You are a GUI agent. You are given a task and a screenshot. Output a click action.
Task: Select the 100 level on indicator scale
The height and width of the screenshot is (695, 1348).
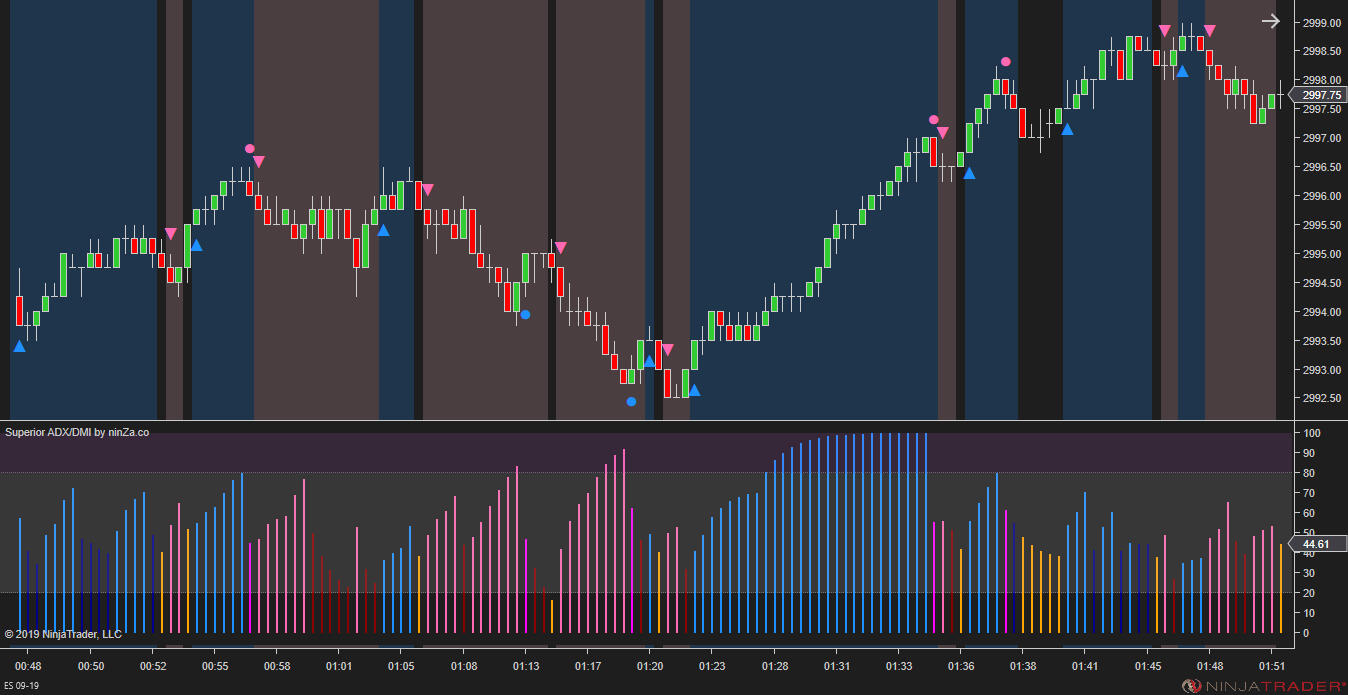[1311, 433]
